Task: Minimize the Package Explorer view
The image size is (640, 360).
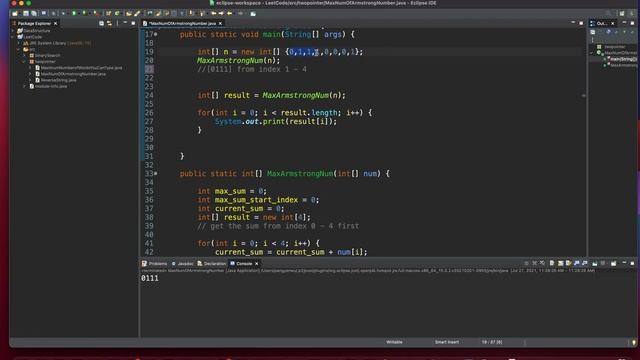Action: click(x=125, y=23)
